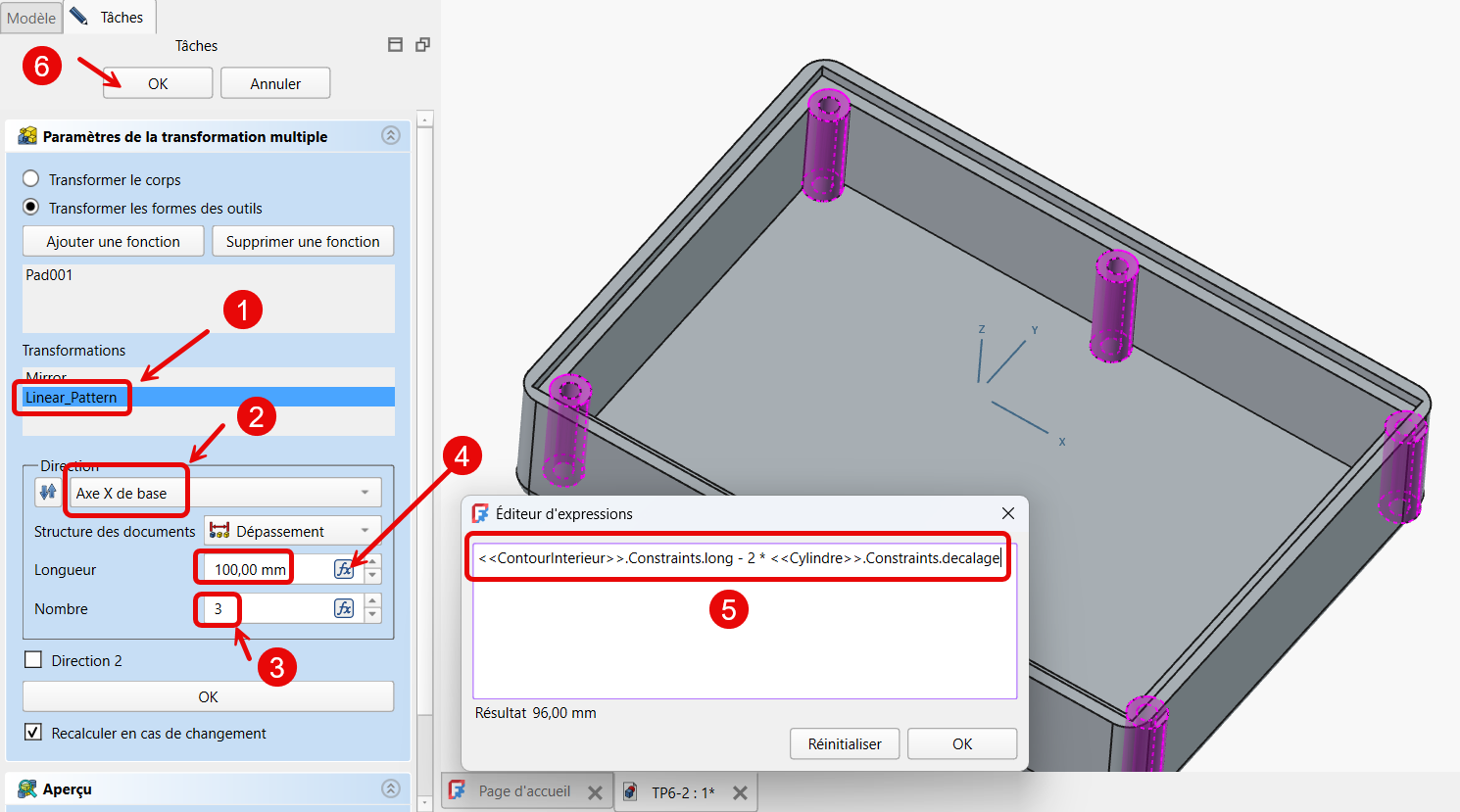Screen dimensions: 1460x812
Task: Click the reverse direction icon button
Action: pos(47,492)
